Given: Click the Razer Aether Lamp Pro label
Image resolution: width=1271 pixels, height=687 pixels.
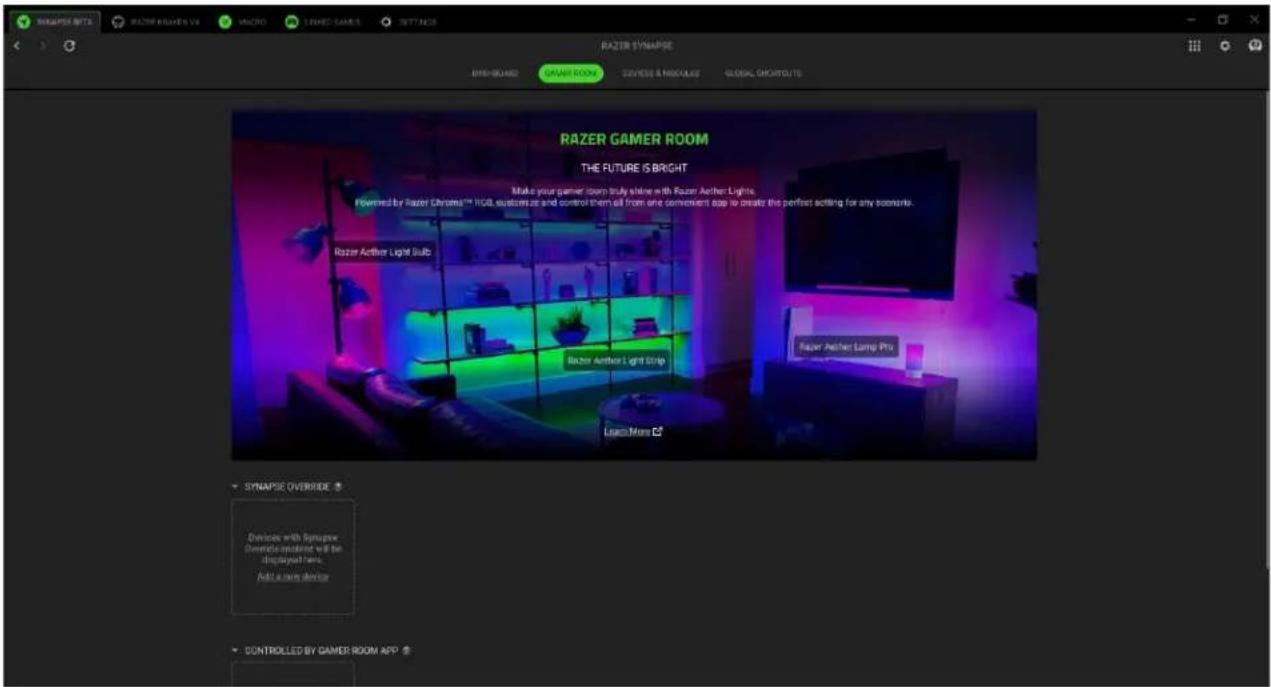Looking at the screenshot, I should coord(845,346).
